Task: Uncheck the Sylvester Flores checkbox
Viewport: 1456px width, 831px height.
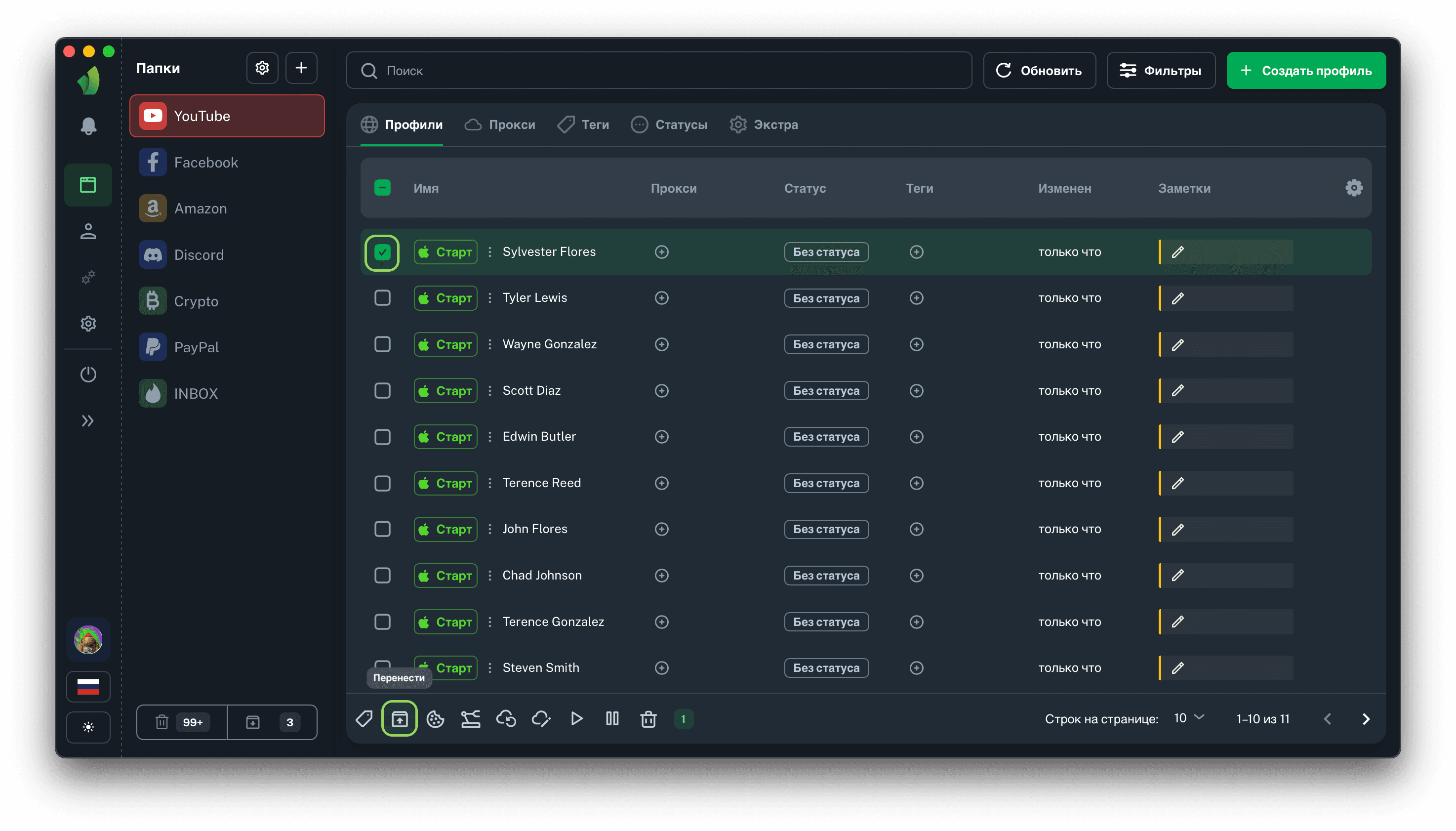Action: (382, 251)
